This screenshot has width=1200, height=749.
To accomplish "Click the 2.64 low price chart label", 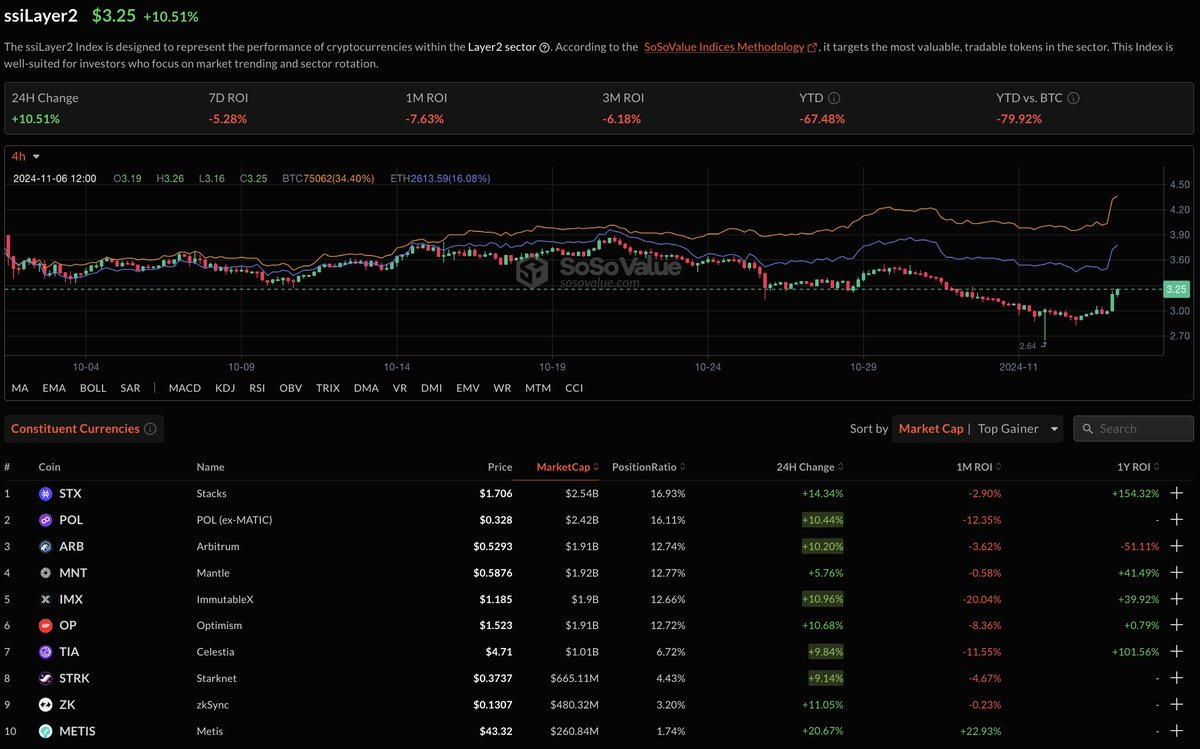I will [x=1027, y=346].
